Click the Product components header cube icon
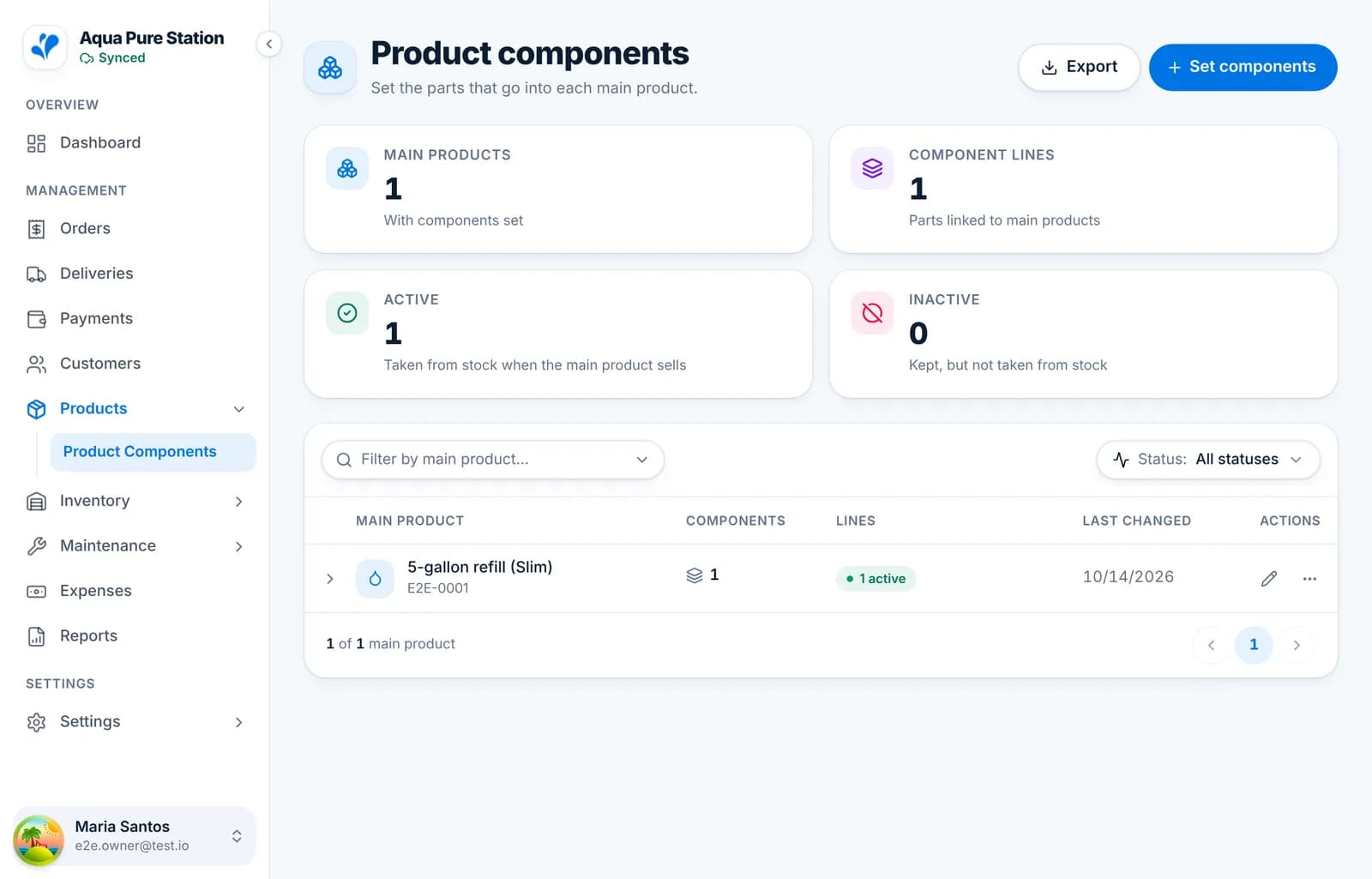The width and height of the screenshot is (1372, 879). (330, 67)
